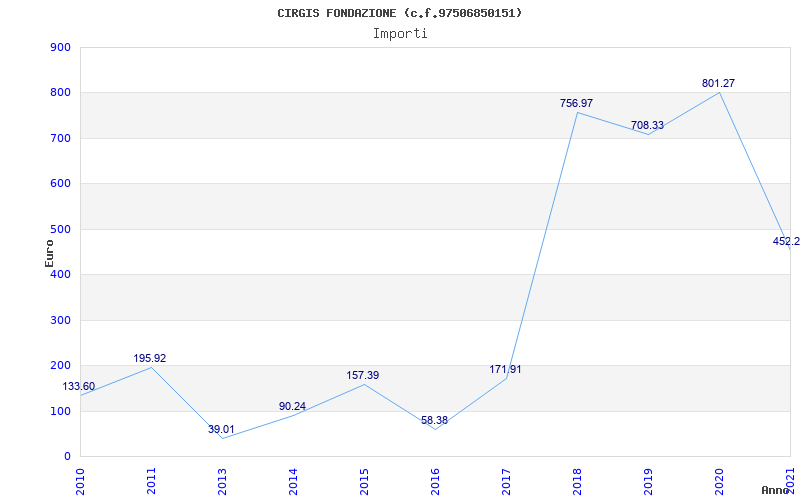Click the 157.39 data point label
The image size is (800, 500).
362,376
